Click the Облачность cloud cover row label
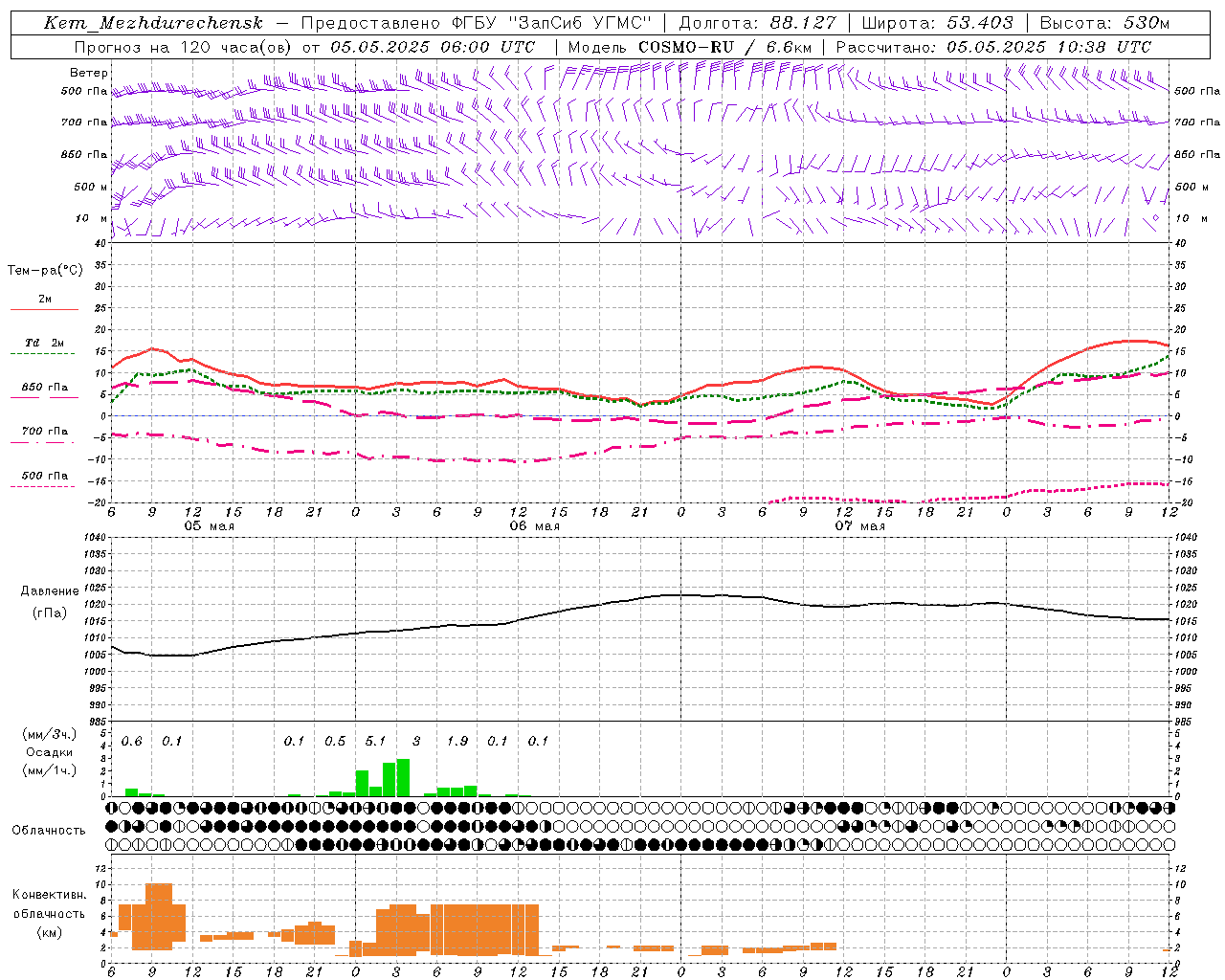 pyautogui.click(x=49, y=831)
